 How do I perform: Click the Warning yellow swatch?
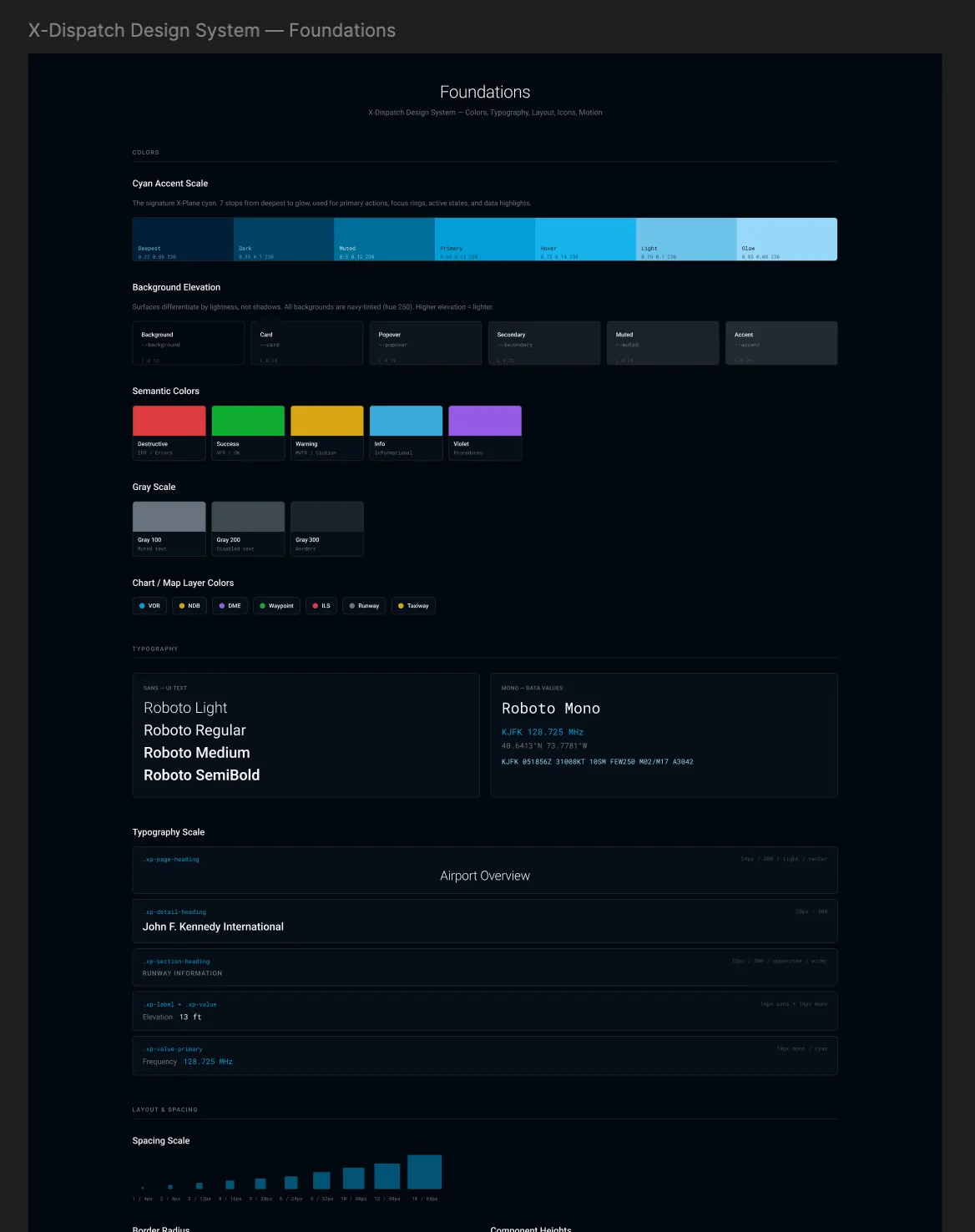click(x=326, y=421)
